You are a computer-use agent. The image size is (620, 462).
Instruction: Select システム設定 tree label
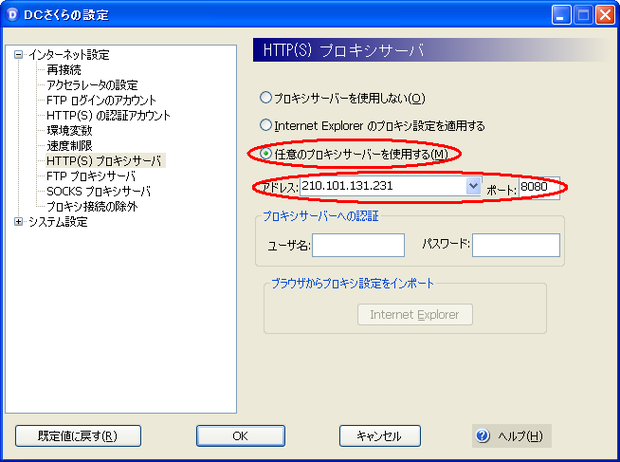pos(58,222)
